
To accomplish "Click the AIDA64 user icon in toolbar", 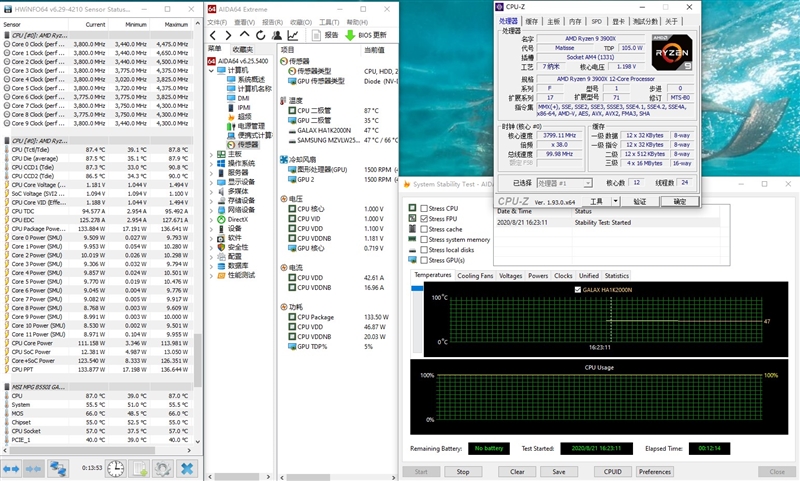I will pos(277,35).
